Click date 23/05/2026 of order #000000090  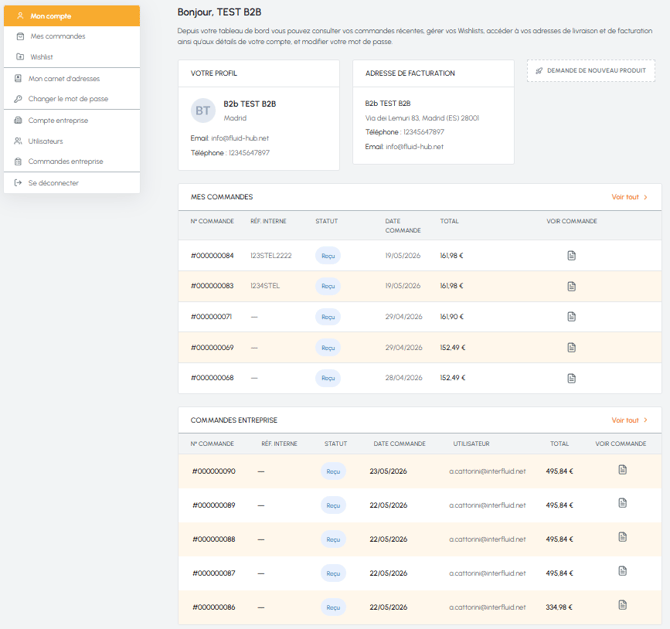coord(388,471)
